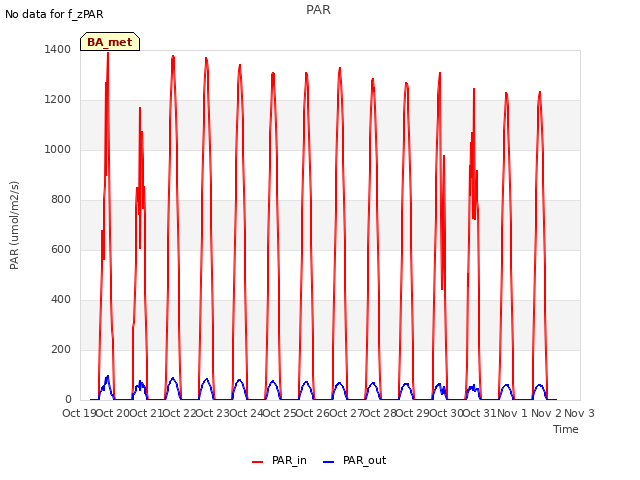Click the Oct 25 x-axis tick label
Image resolution: width=640 pixels, height=480 pixels.
pos(279,413)
